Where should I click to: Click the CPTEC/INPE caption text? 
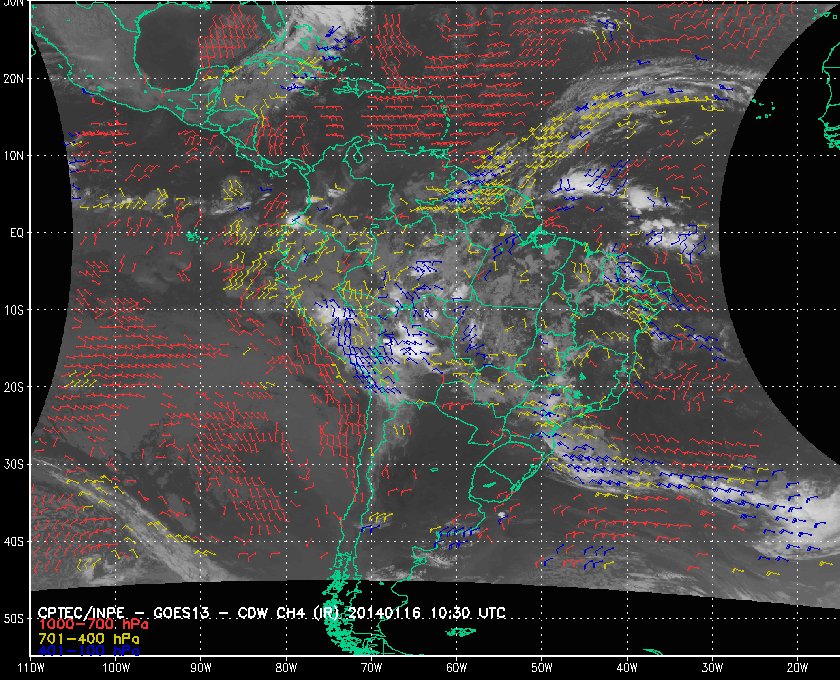(81, 613)
